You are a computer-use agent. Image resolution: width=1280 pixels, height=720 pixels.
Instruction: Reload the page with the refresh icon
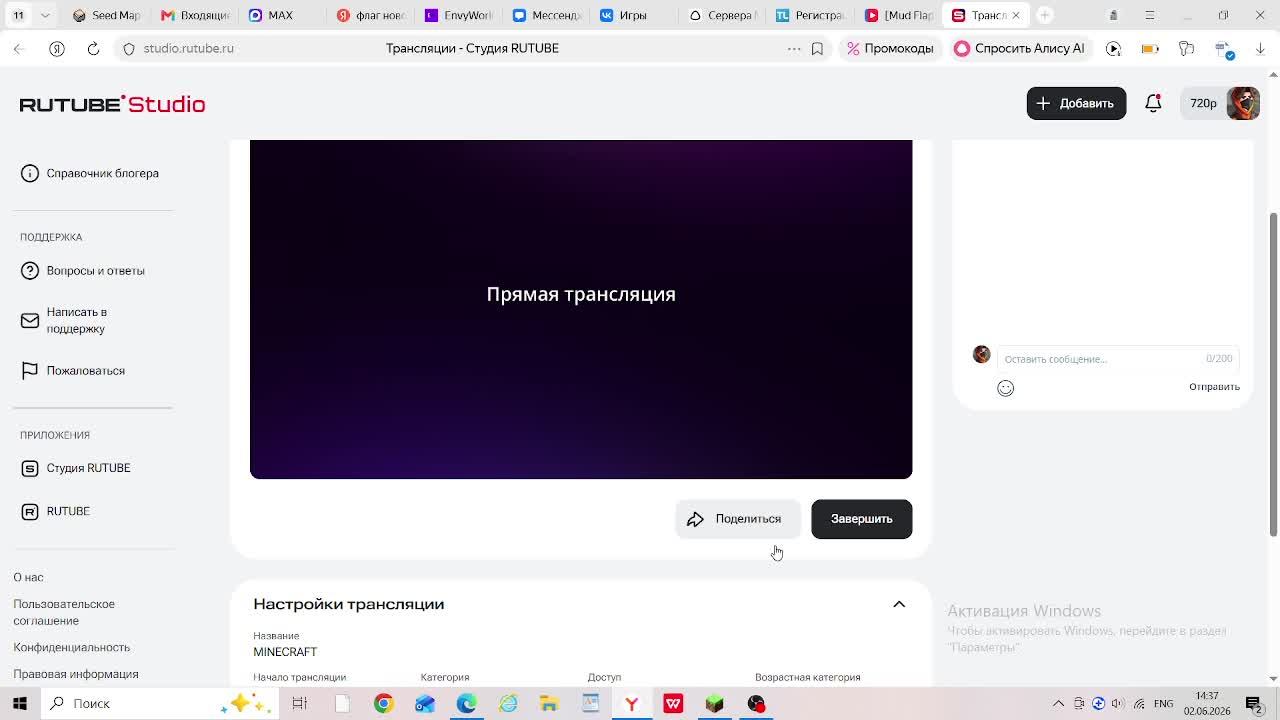coord(93,48)
